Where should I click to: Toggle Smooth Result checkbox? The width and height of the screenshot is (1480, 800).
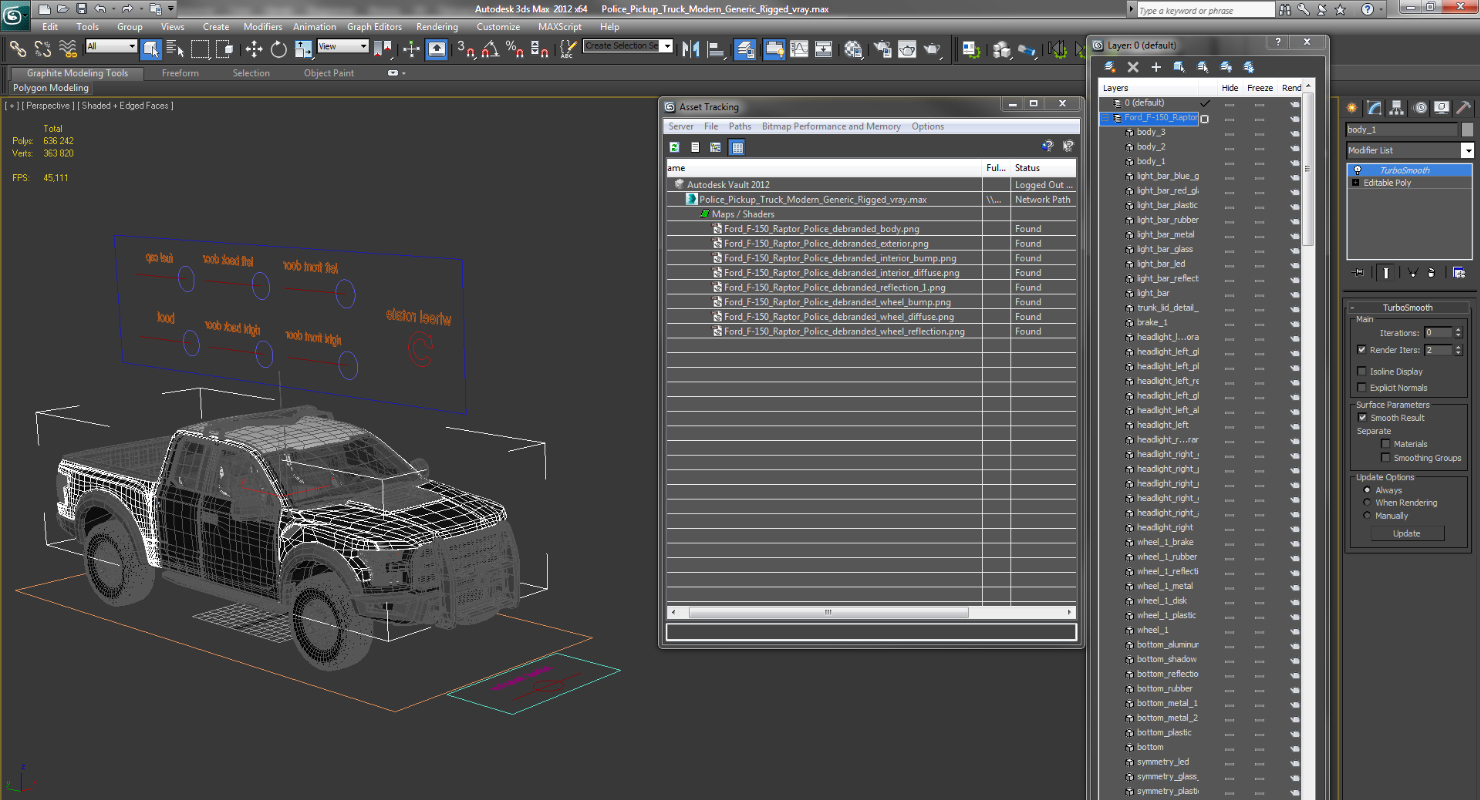pyautogui.click(x=1361, y=418)
